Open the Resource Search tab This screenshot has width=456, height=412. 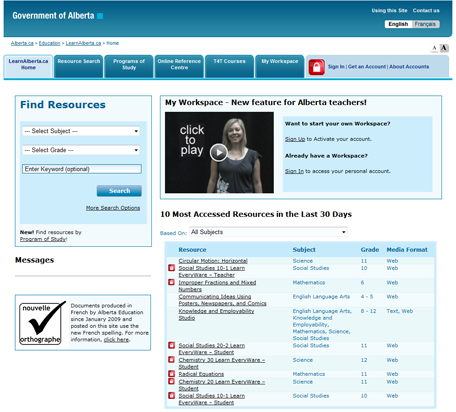[79, 66]
